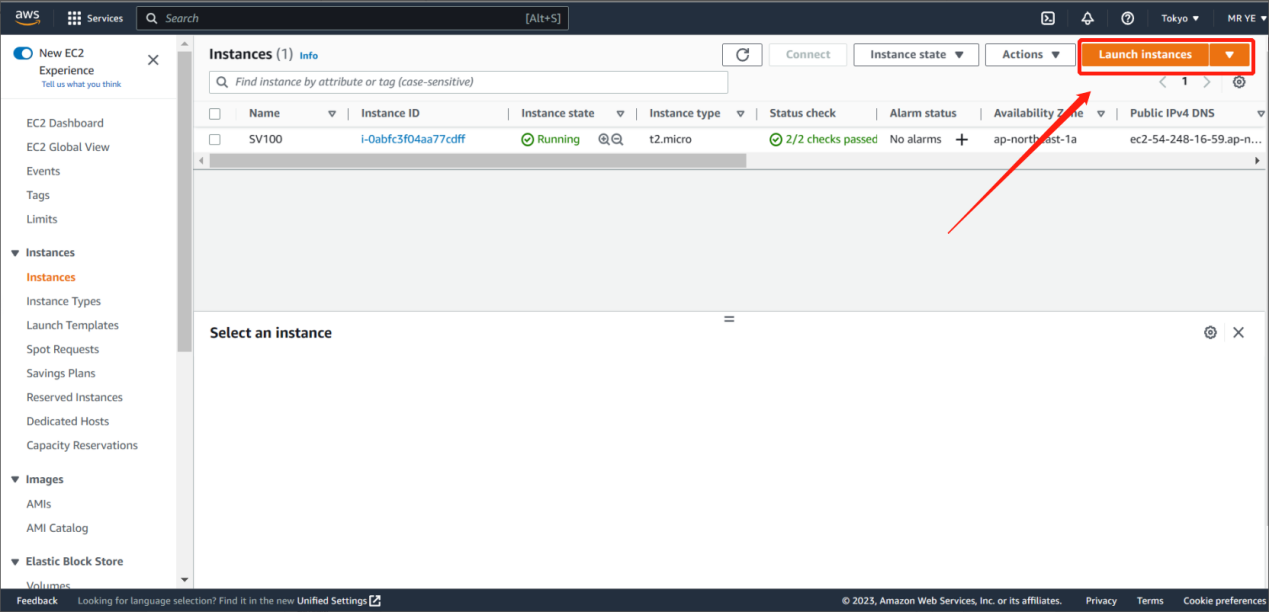
Task: Click the zoom-in icon beside Running
Action: [x=604, y=140]
